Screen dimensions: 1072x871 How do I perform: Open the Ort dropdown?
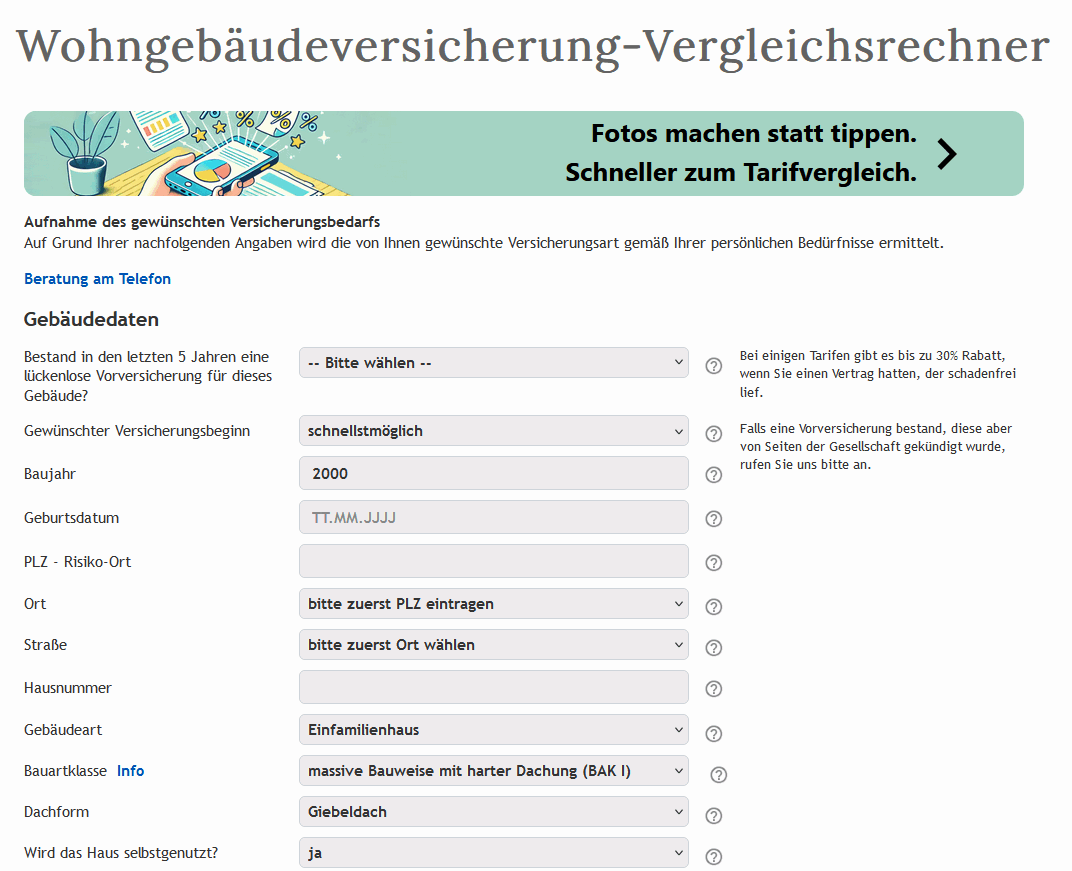pos(494,604)
